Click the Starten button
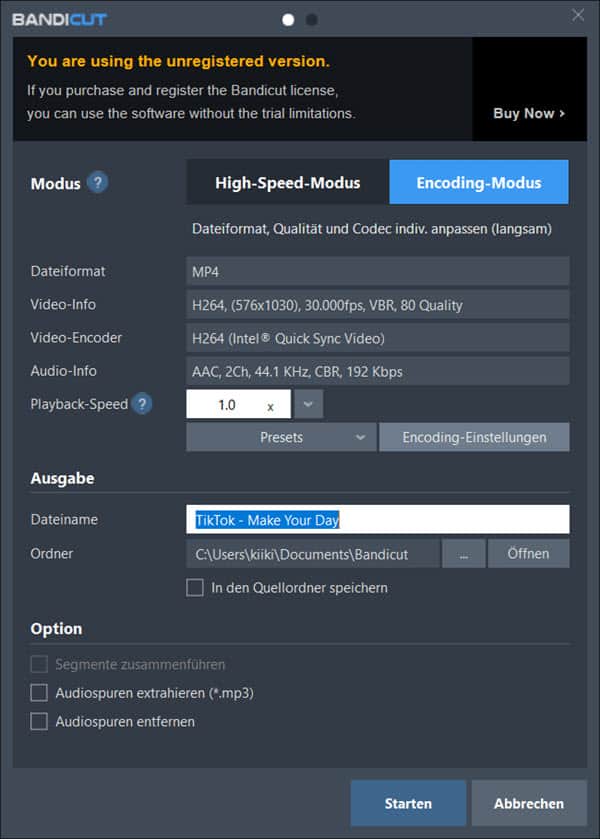Viewport: 600px width, 839px height. point(408,803)
